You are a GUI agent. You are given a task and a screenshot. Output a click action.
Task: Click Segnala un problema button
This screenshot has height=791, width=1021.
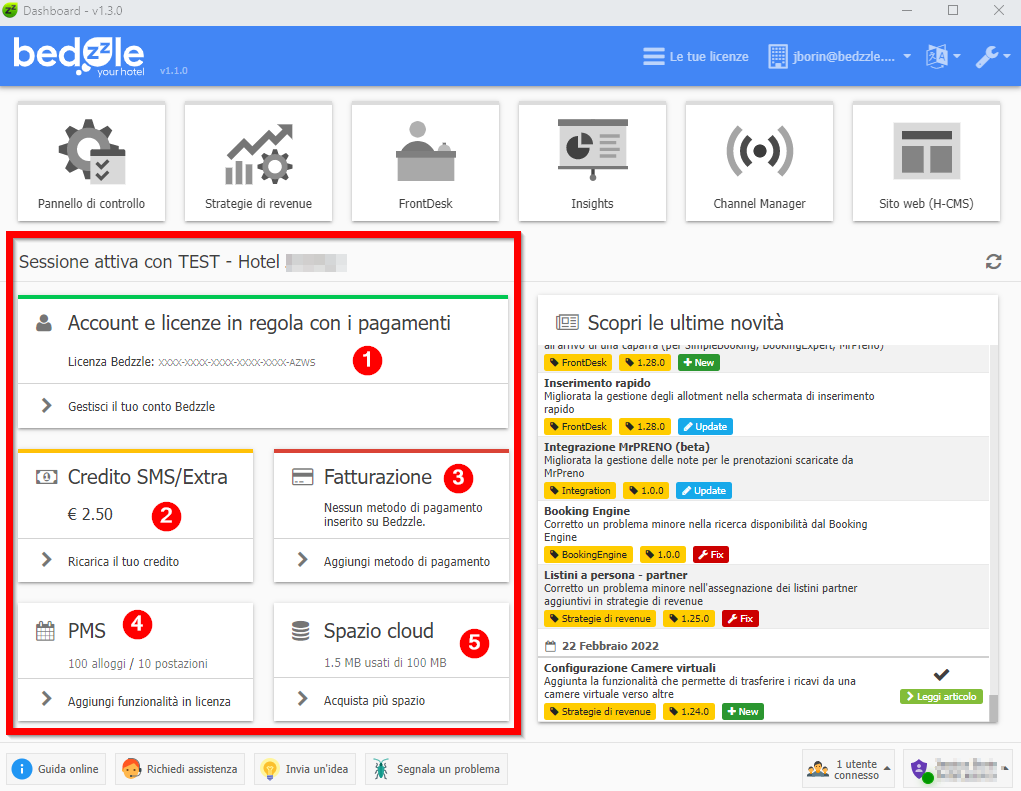tap(437, 769)
